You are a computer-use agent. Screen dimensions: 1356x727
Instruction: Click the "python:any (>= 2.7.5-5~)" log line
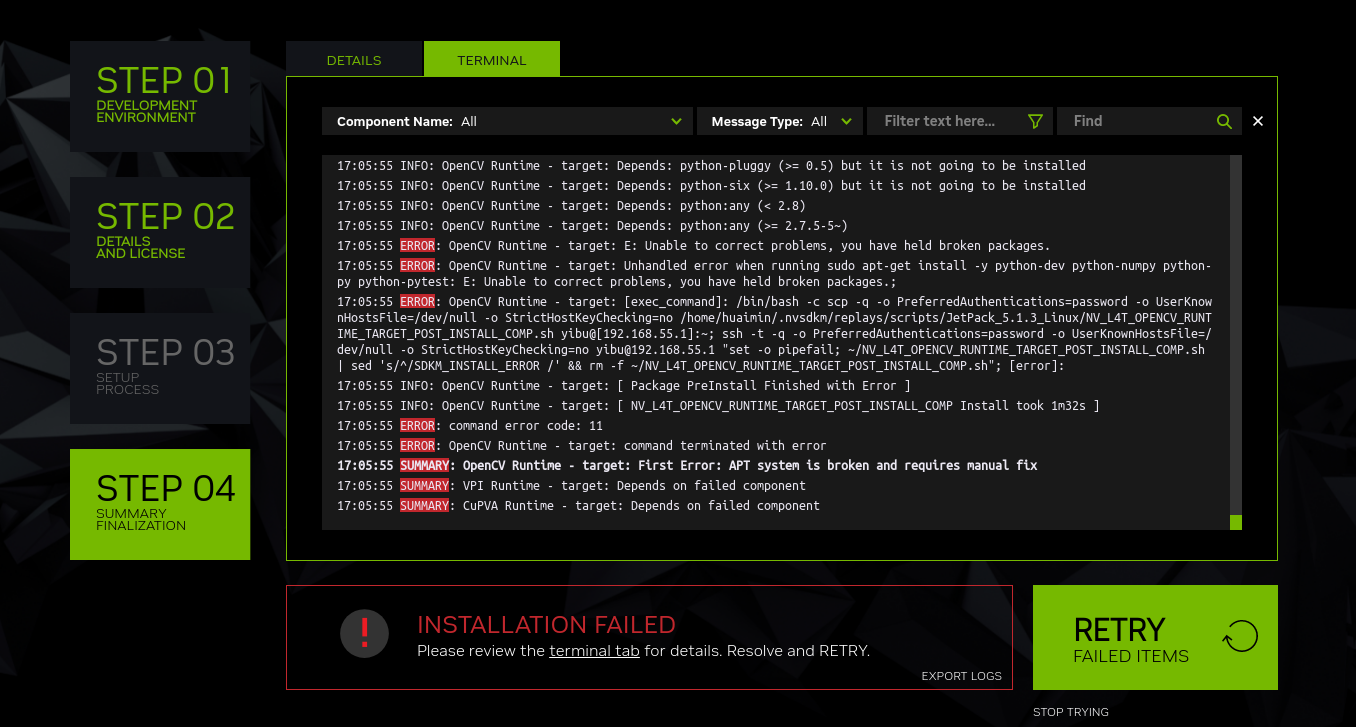[592, 226]
